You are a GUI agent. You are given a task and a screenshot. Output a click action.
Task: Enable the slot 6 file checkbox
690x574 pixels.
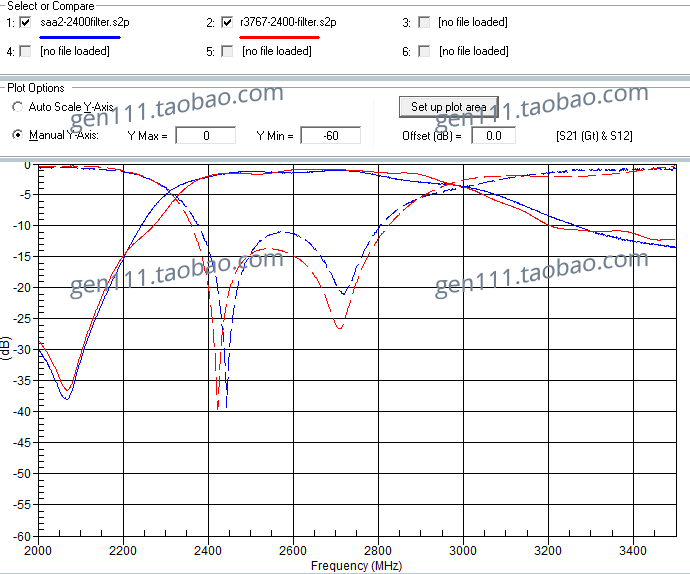coord(424,51)
